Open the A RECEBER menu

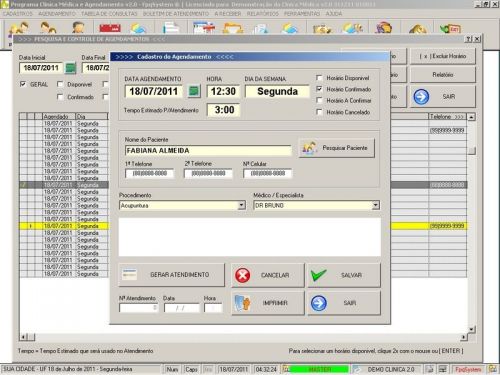(228, 14)
